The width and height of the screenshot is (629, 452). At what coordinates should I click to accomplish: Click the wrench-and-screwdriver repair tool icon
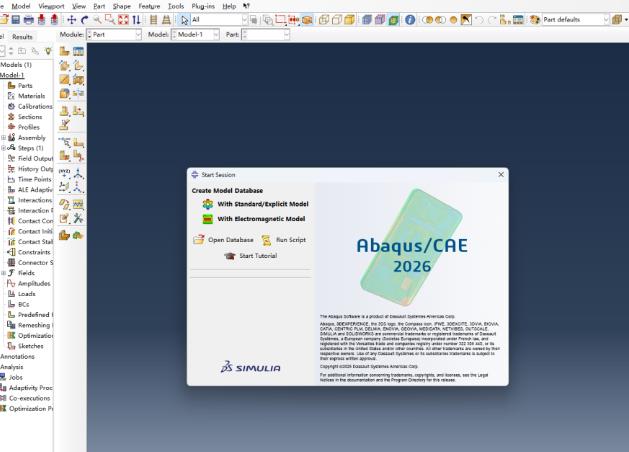pyautogui.click(x=78, y=218)
